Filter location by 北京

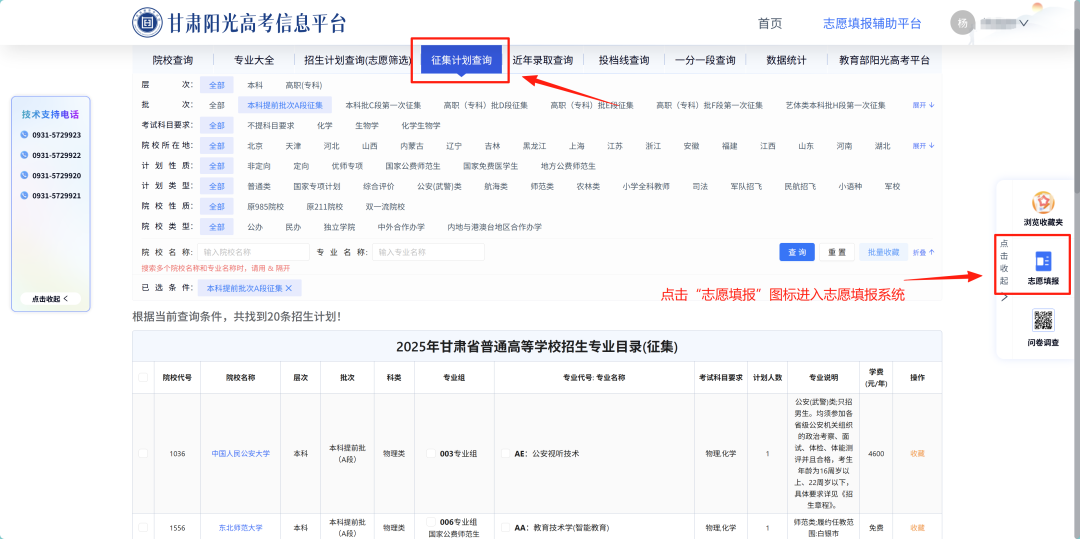pyautogui.click(x=255, y=146)
